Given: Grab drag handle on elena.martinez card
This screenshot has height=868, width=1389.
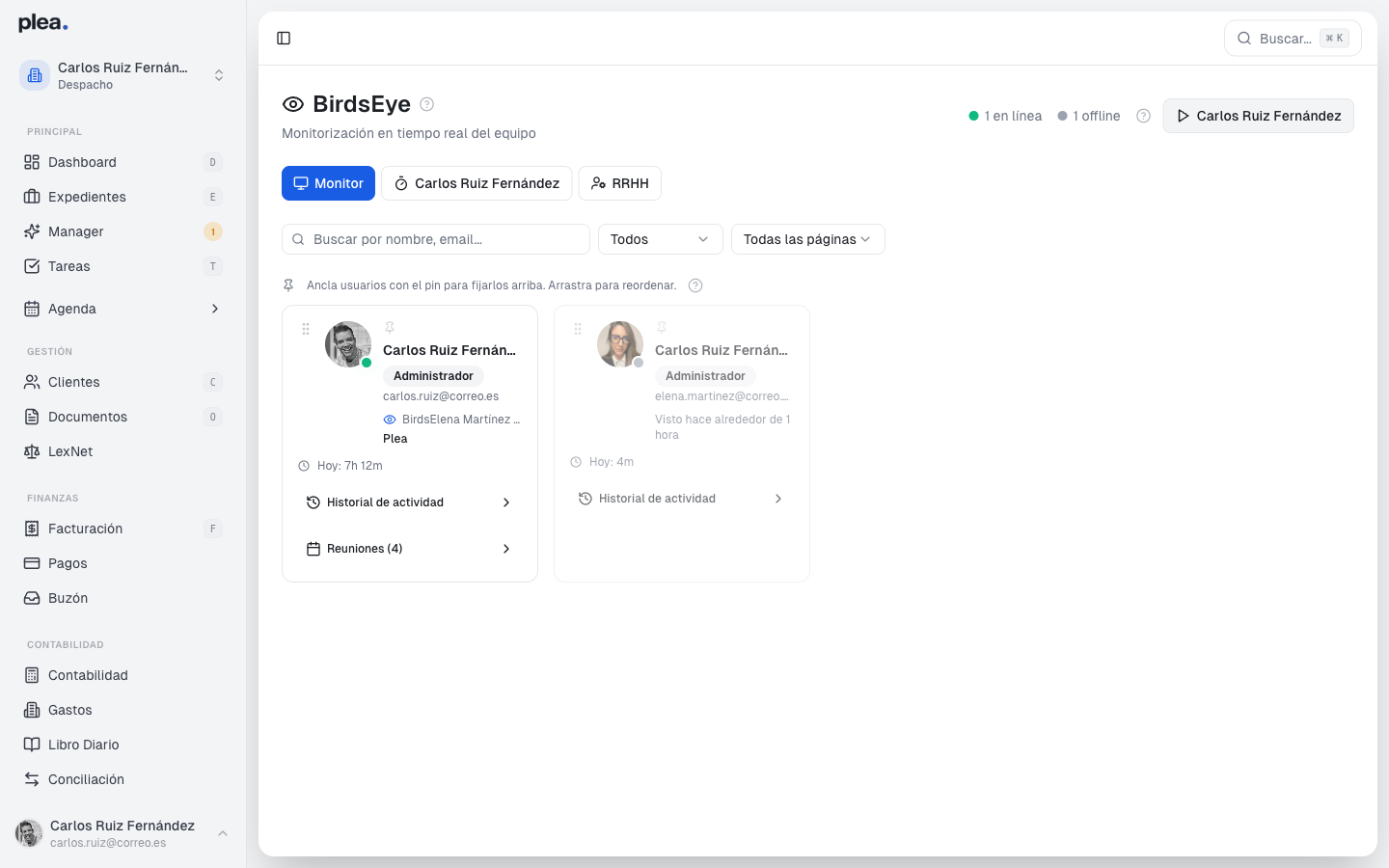Looking at the screenshot, I should 578,329.
